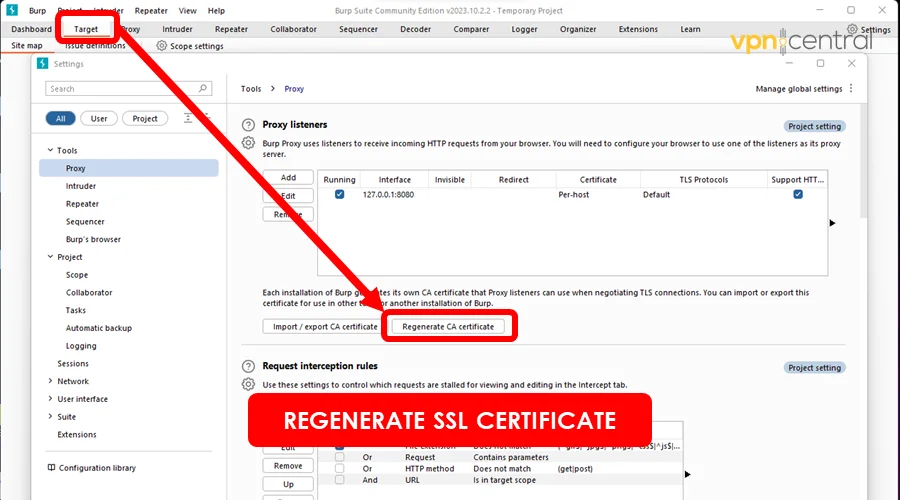Click Remove button under interception rules
900x500 pixels.
[288, 466]
